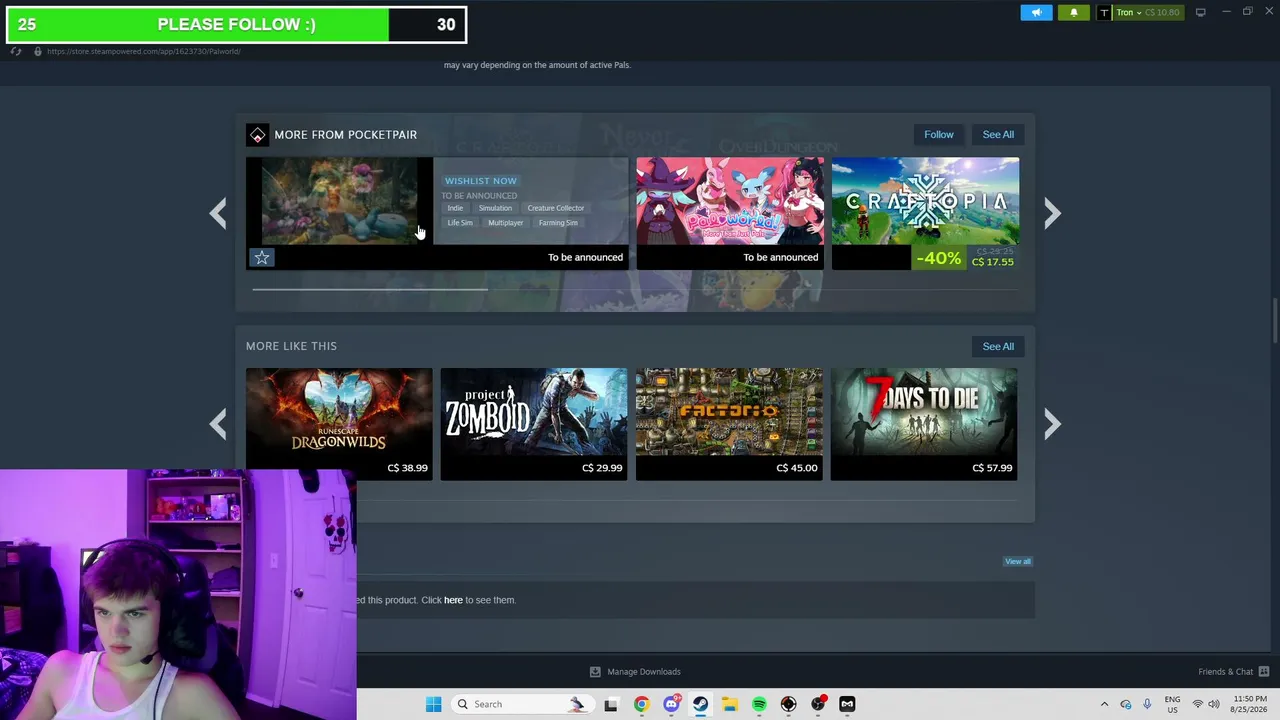Open the volume control in tray
This screenshot has width=1280, height=720.
coord(1214,704)
